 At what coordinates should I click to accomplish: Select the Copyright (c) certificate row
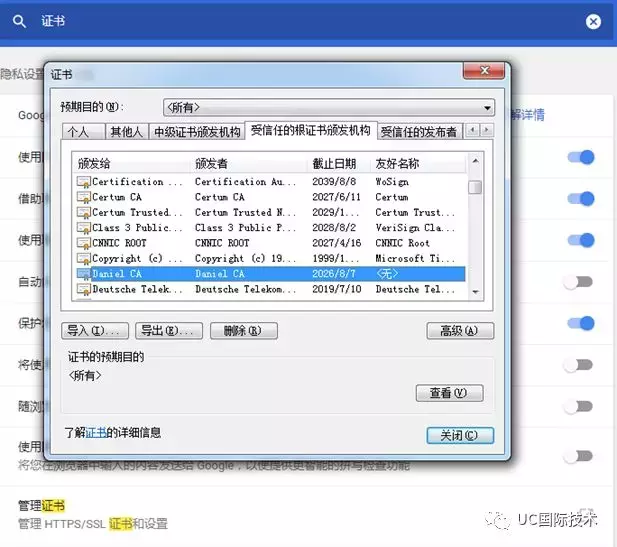tap(270, 259)
